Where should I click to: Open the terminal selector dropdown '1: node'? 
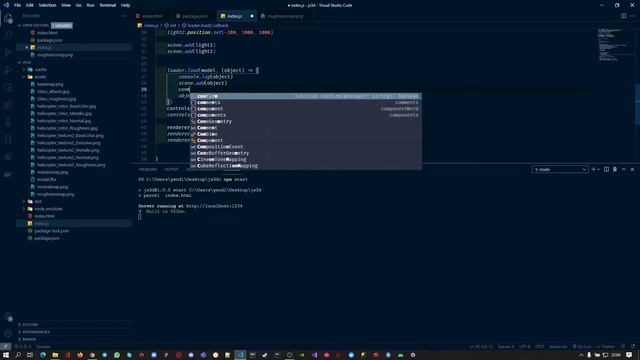pos(560,169)
